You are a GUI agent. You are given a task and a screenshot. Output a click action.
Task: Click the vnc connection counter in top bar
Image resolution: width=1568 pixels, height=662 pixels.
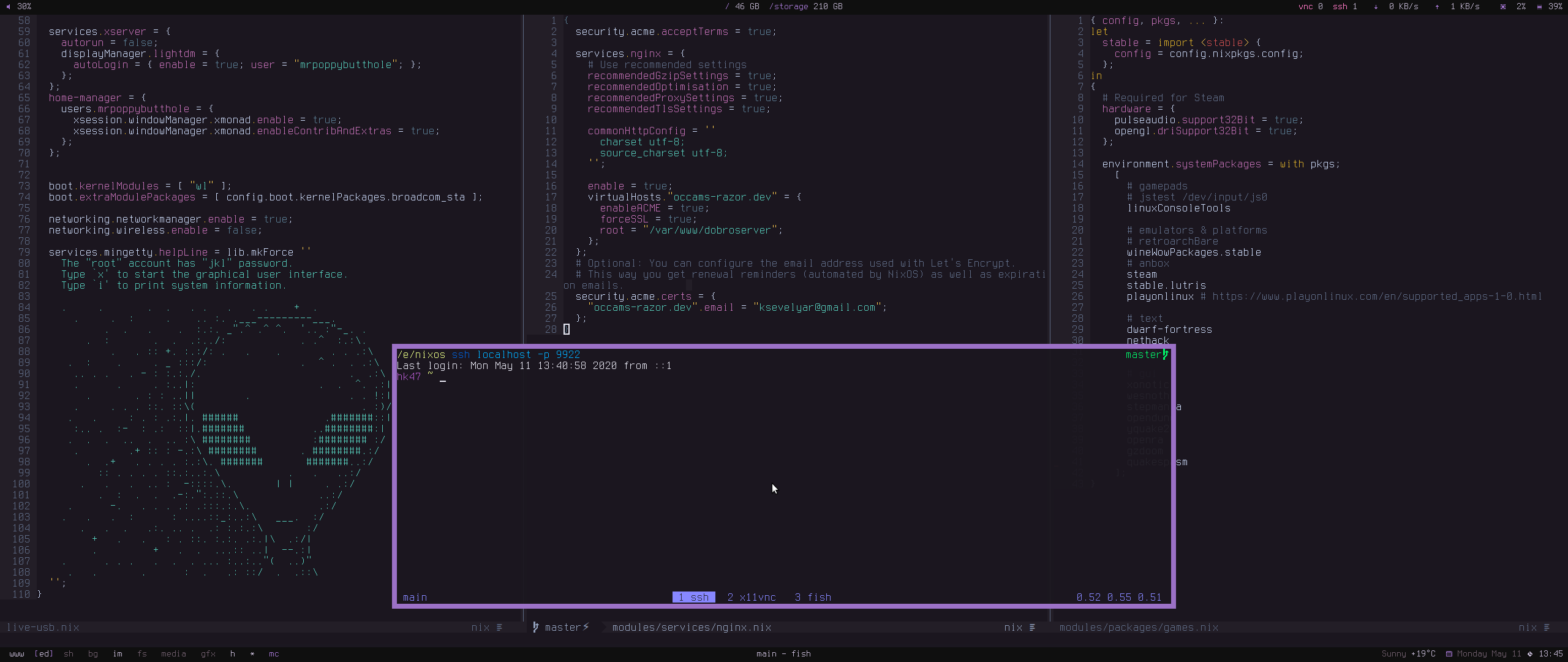[1310, 6]
